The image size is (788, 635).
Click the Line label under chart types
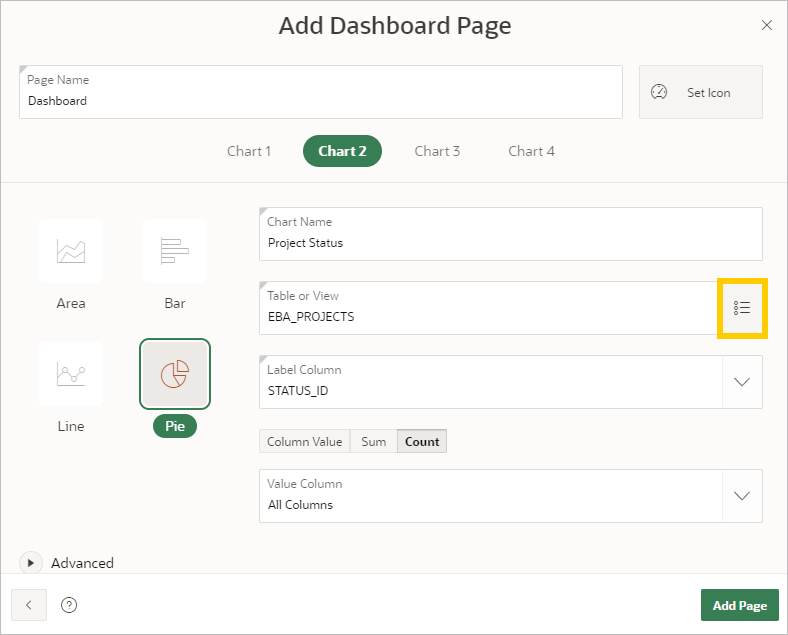[71, 426]
